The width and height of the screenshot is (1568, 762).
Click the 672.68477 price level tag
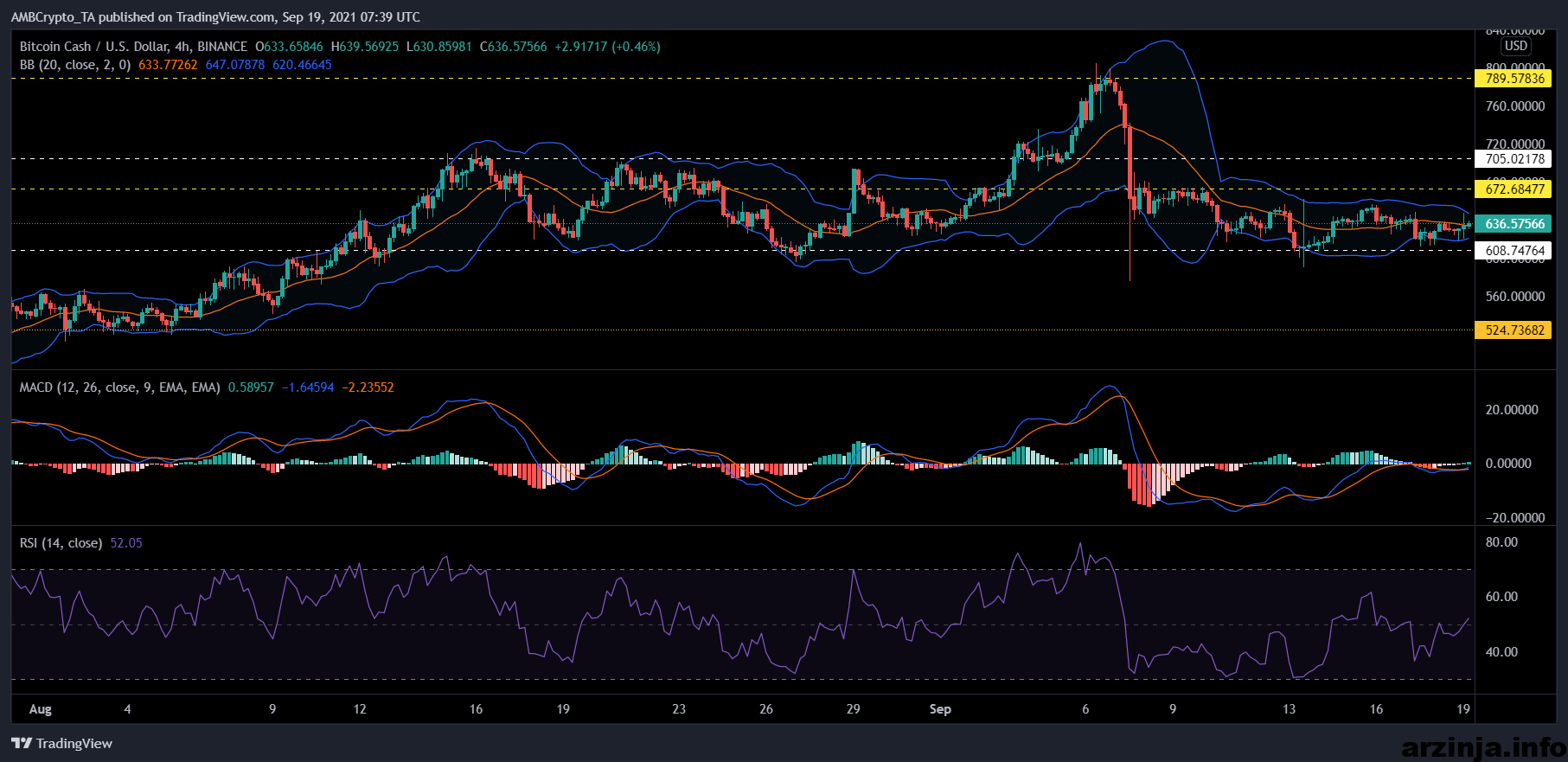coord(1514,189)
